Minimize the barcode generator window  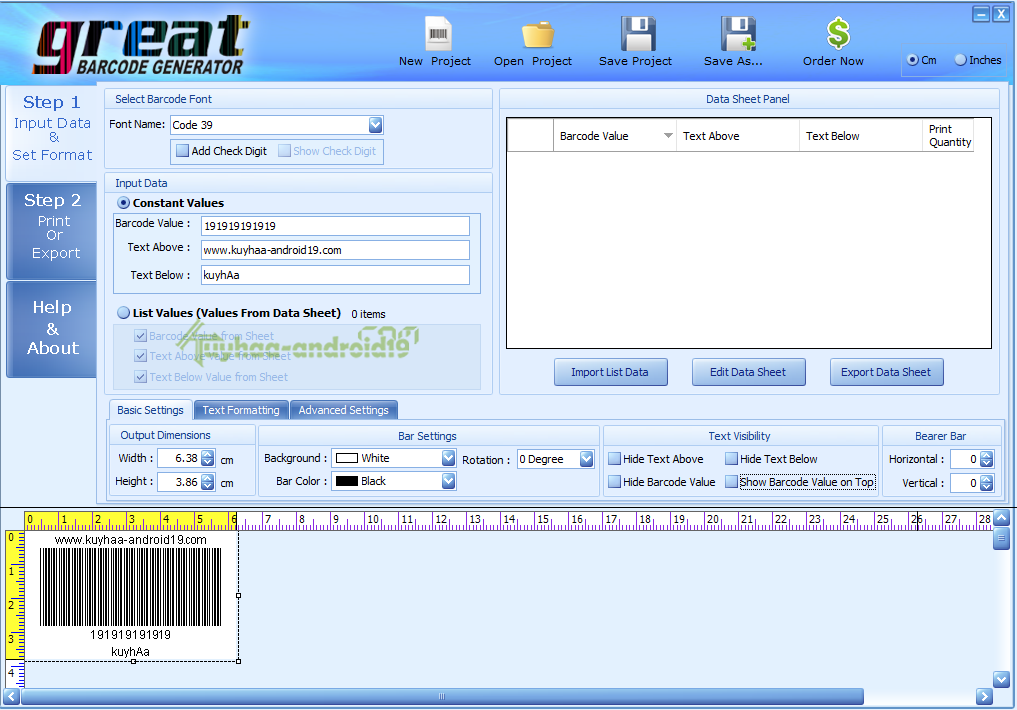pos(981,14)
